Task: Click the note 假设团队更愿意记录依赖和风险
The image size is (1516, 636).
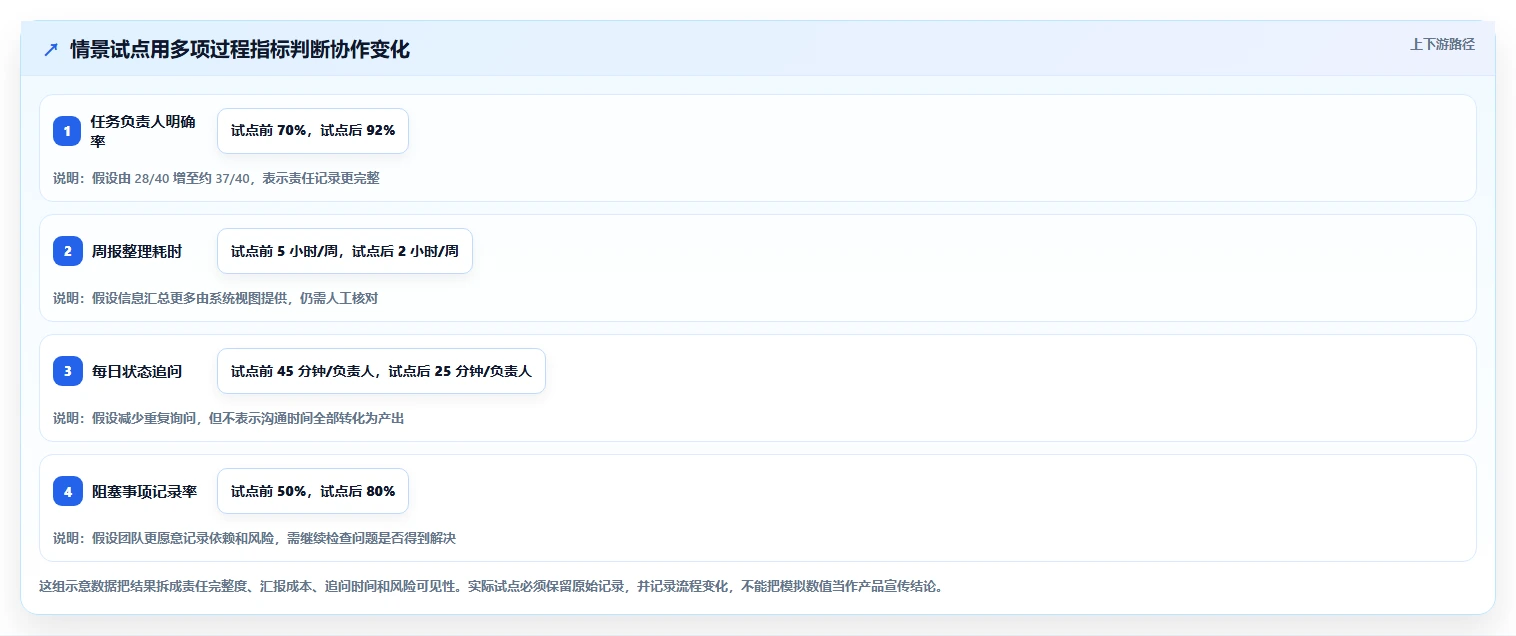Action: tap(255, 538)
